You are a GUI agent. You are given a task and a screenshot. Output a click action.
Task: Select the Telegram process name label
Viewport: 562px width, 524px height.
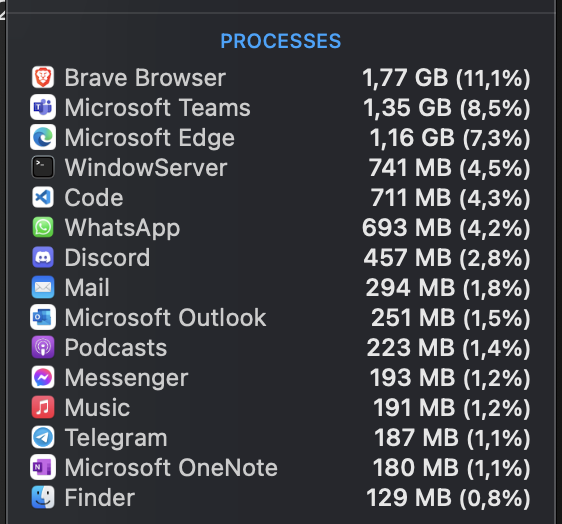click(116, 438)
